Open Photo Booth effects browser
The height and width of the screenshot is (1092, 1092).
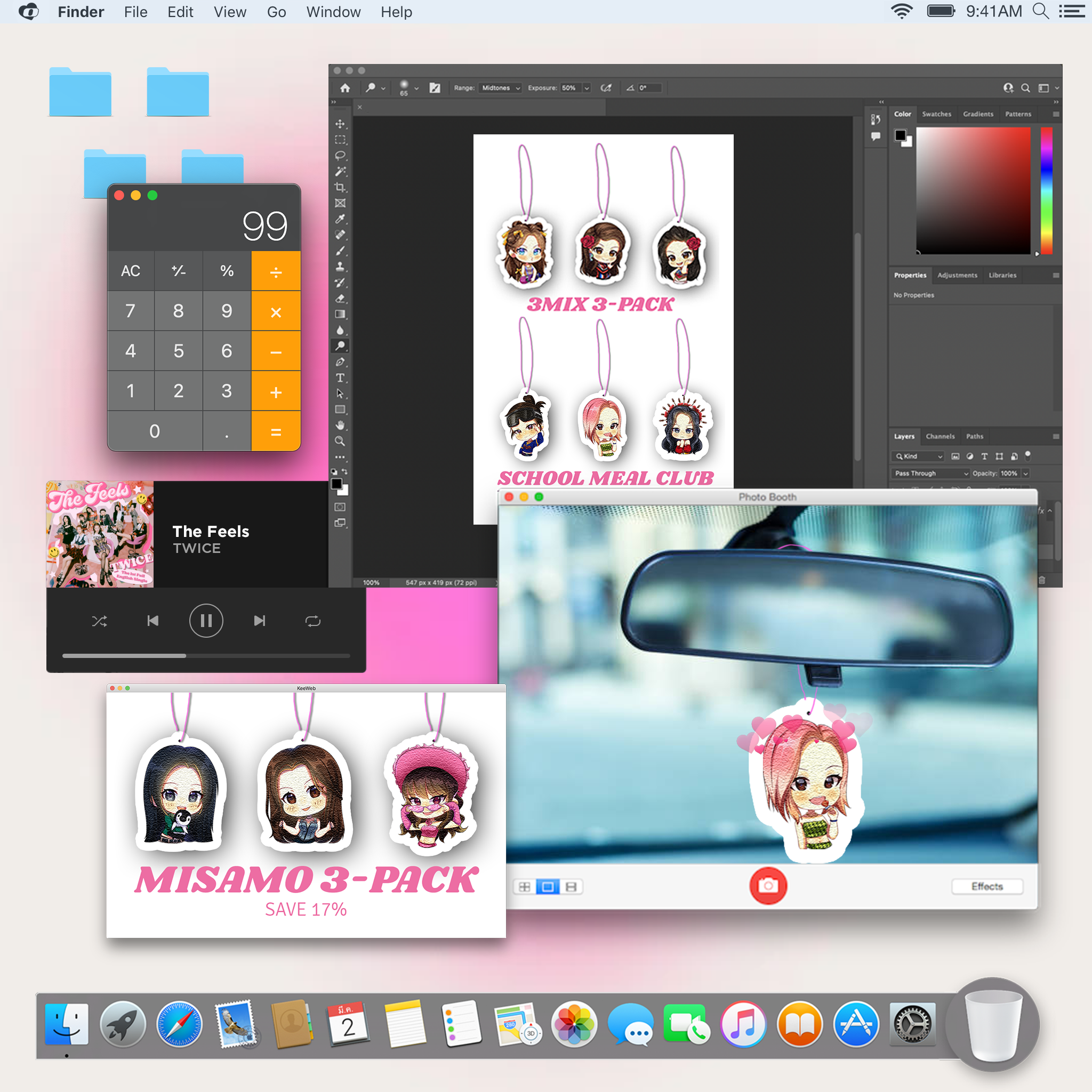tap(987, 886)
